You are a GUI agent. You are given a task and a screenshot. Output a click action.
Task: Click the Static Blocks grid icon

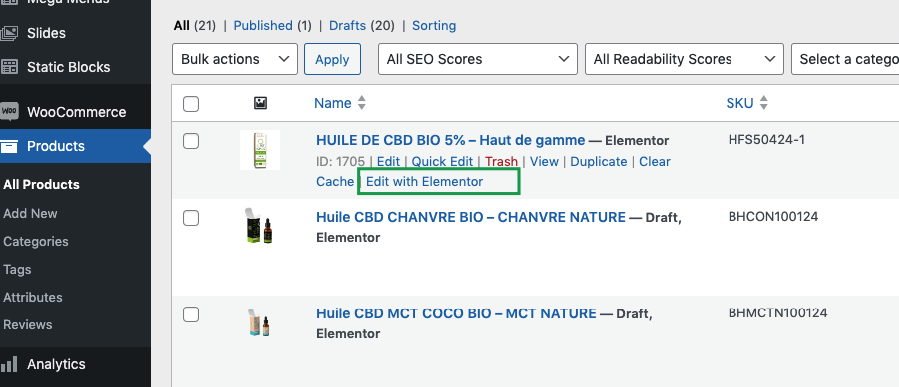click(9, 67)
